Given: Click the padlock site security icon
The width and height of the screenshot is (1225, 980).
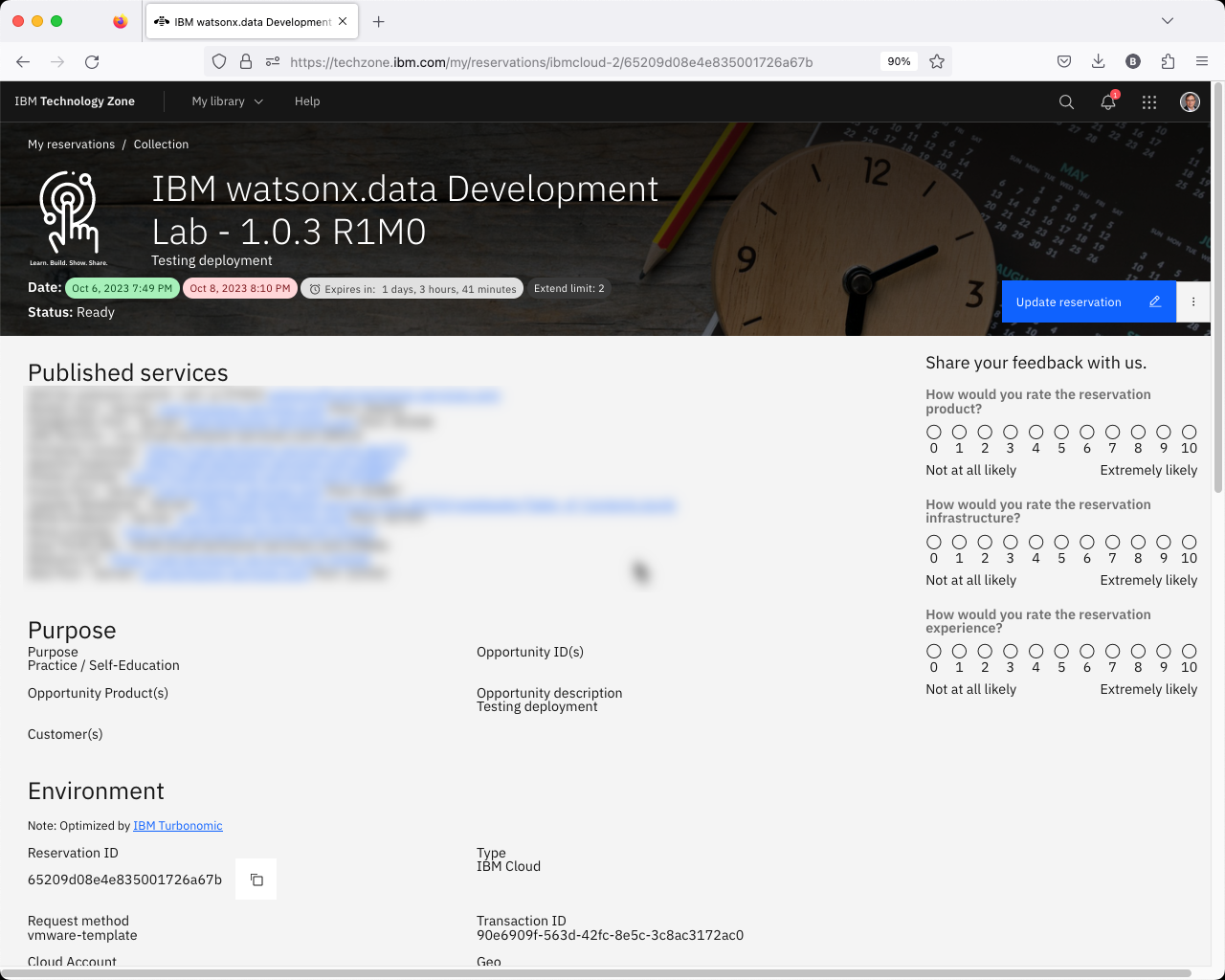Looking at the screenshot, I should point(246,61).
